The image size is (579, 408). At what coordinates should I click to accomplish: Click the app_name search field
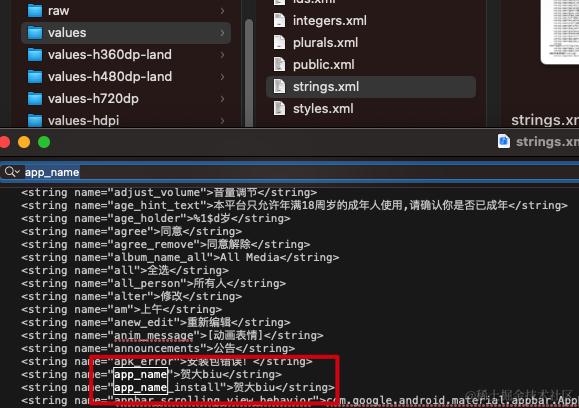(290, 172)
